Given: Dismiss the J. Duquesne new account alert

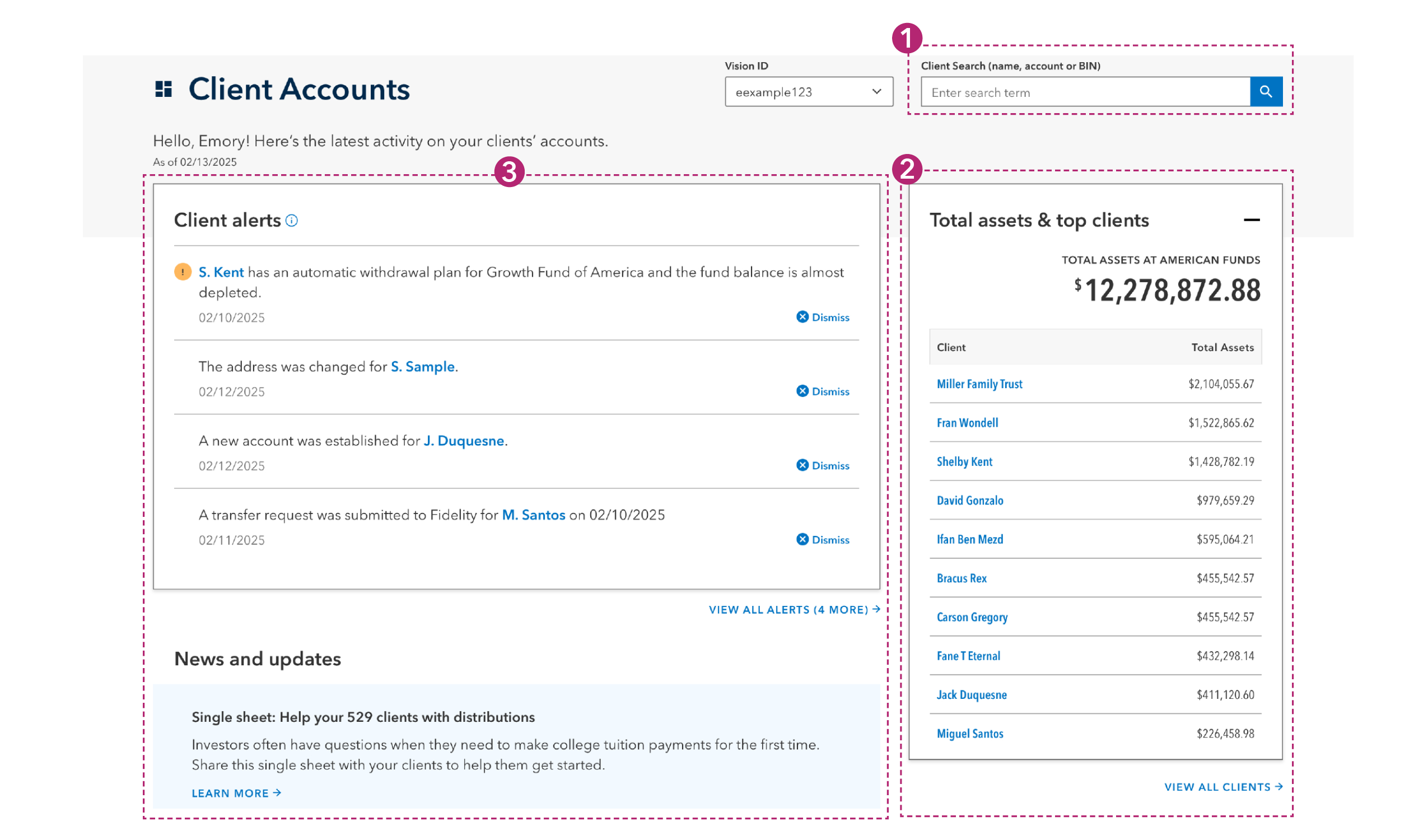Looking at the screenshot, I should [x=823, y=466].
